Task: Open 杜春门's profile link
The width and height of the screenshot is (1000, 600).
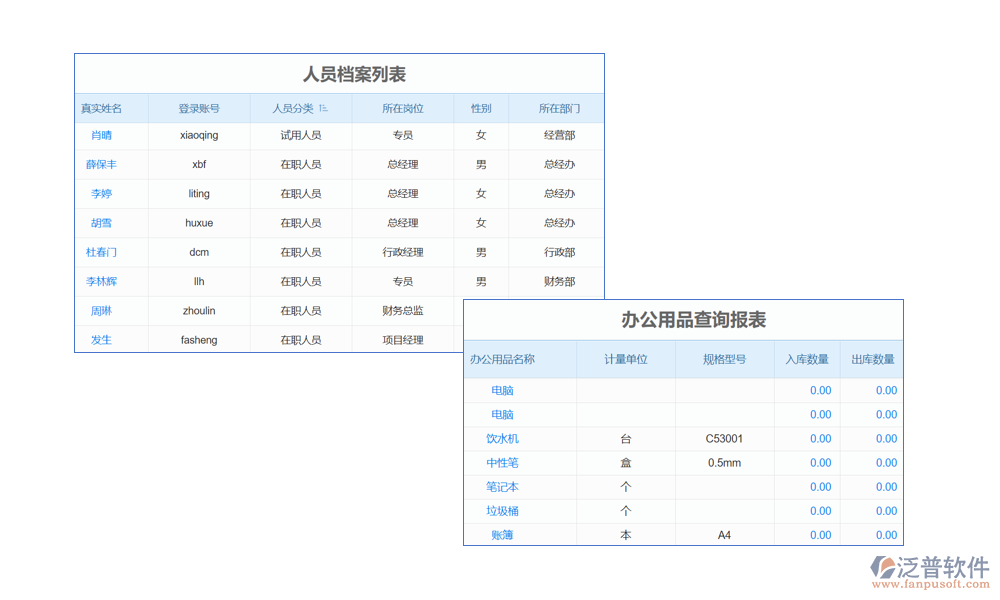Action: click(101, 252)
